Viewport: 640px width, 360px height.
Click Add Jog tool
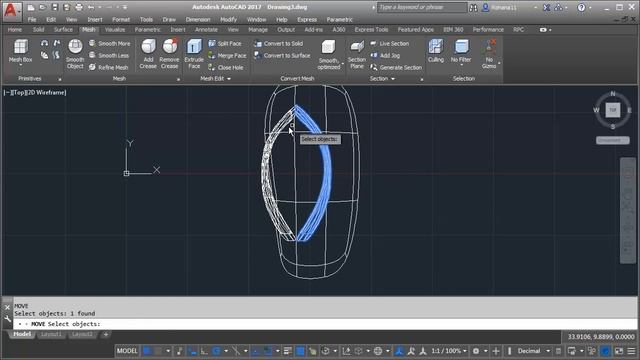pyautogui.click(x=385, y=55)
